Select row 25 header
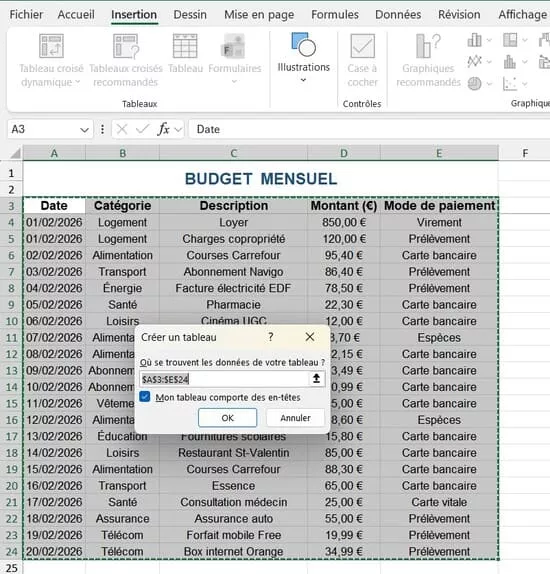The image size is (550, 574). pos(11,568)
